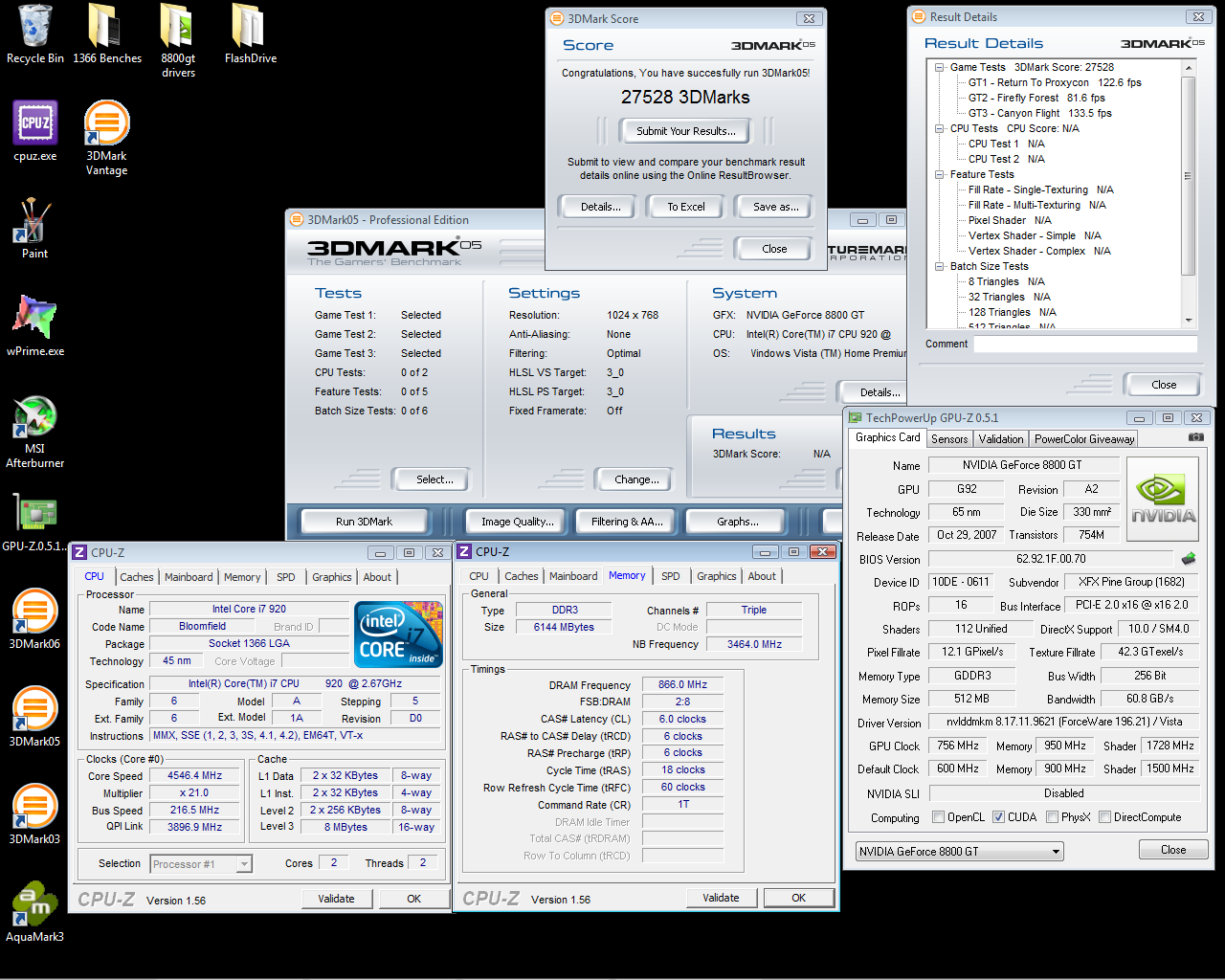This screenshot has height=980, width=1225.
Task: Click the Result Details window title icon
Action: pyautogui.click(x=919, y=16)
